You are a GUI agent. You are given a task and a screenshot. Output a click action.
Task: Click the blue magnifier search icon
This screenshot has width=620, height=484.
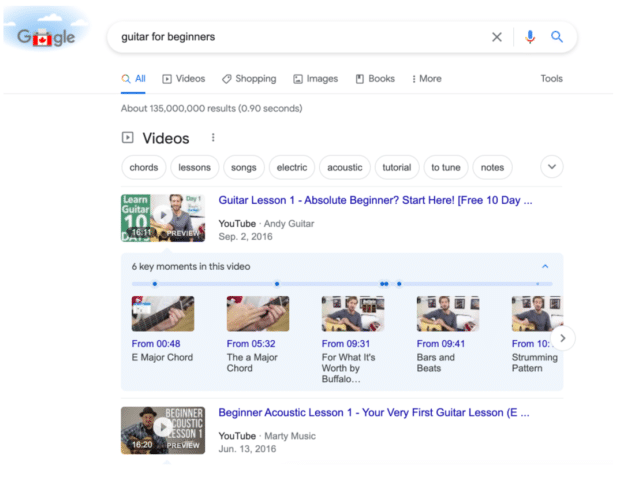click(557, 37)
